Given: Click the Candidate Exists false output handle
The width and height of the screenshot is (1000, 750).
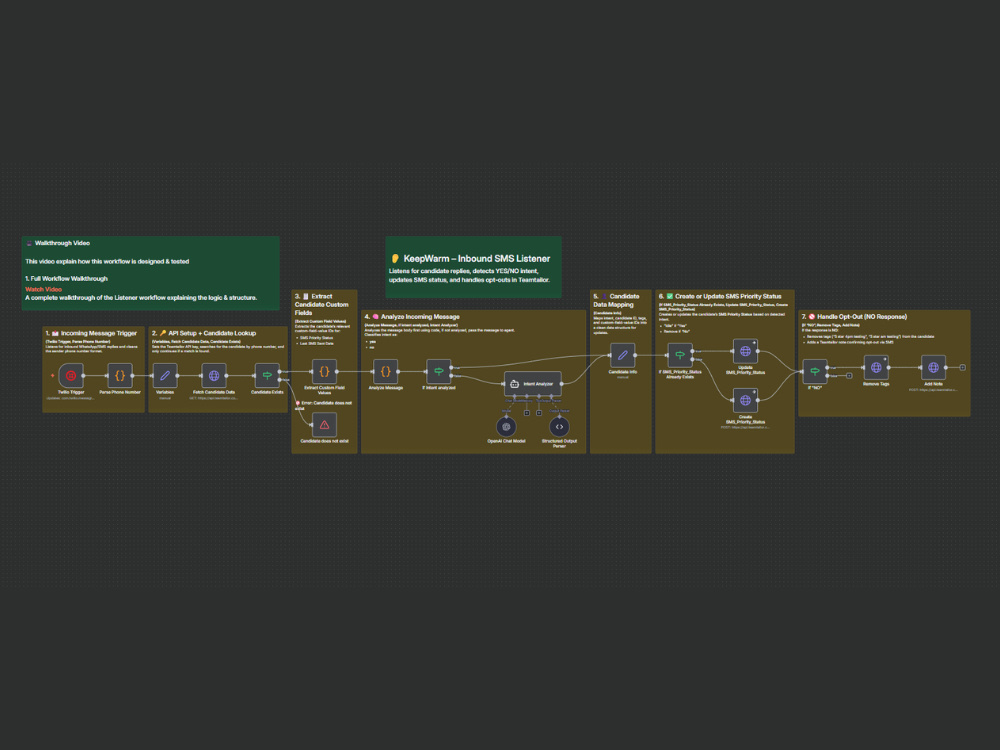Looking at the screenshot, I should [x=280, y=379].
